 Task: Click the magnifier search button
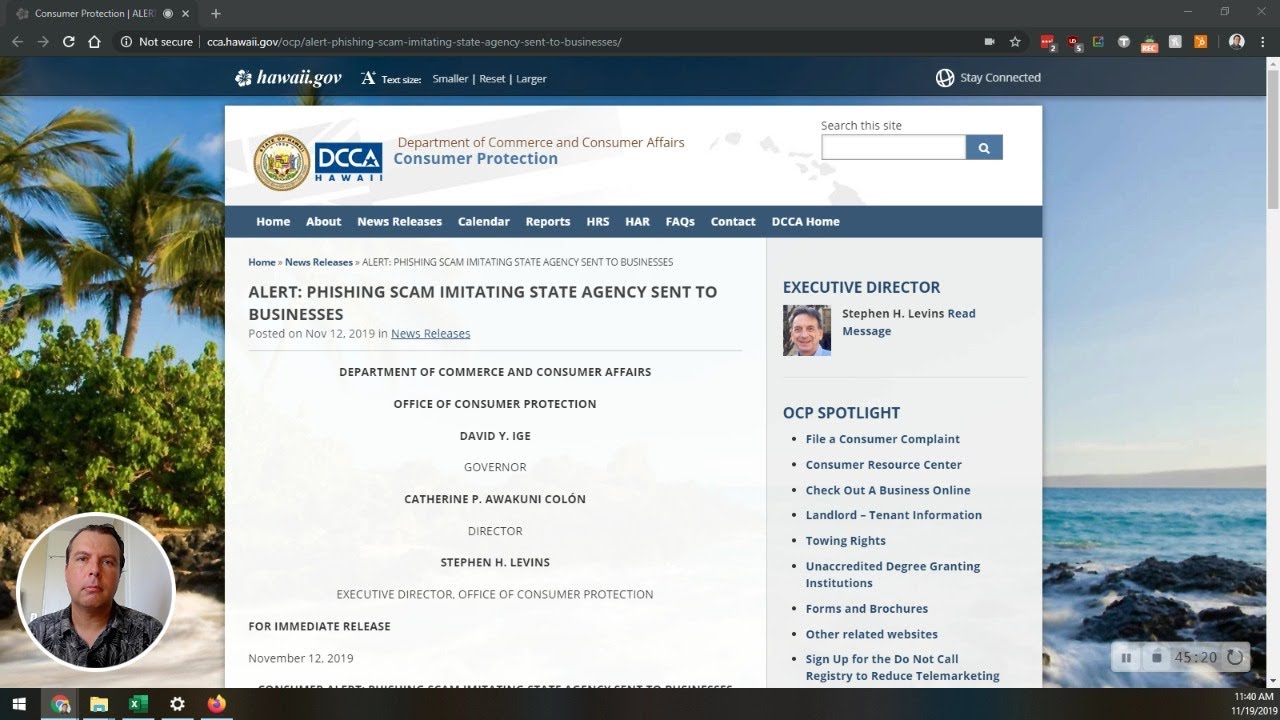tap(984, 147)
